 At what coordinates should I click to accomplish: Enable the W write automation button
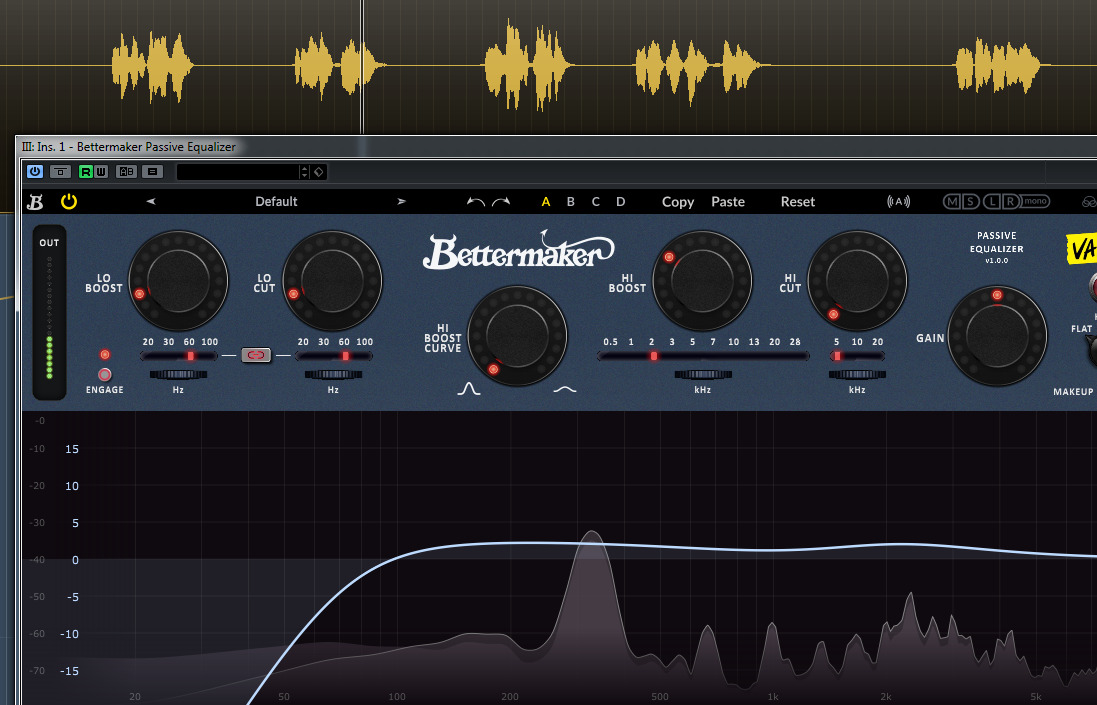pos(101,171)
